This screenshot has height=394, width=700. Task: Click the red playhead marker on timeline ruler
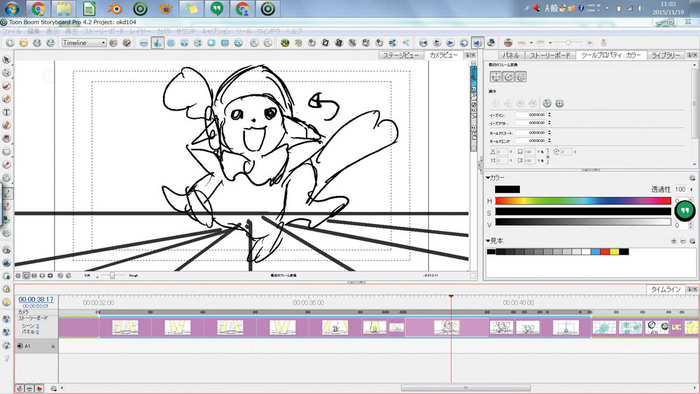pos(451,296)
